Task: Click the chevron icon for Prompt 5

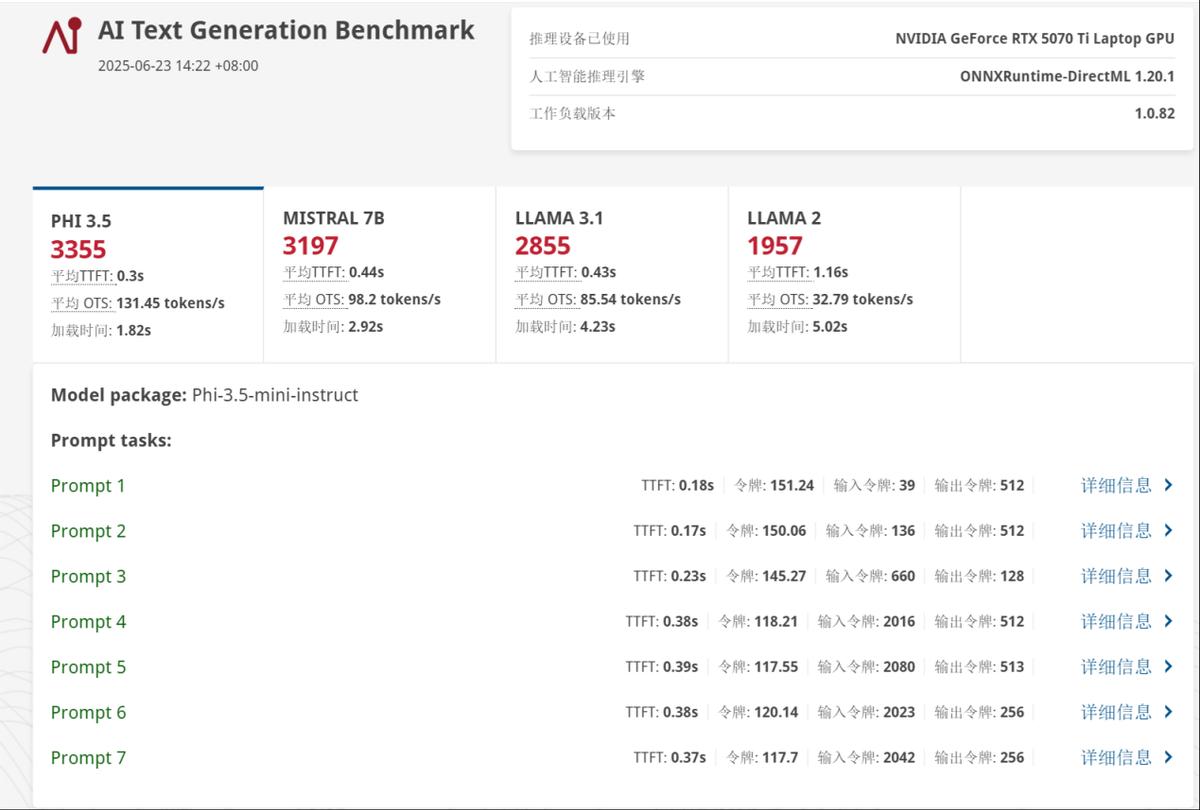Action: [1168, 667]
